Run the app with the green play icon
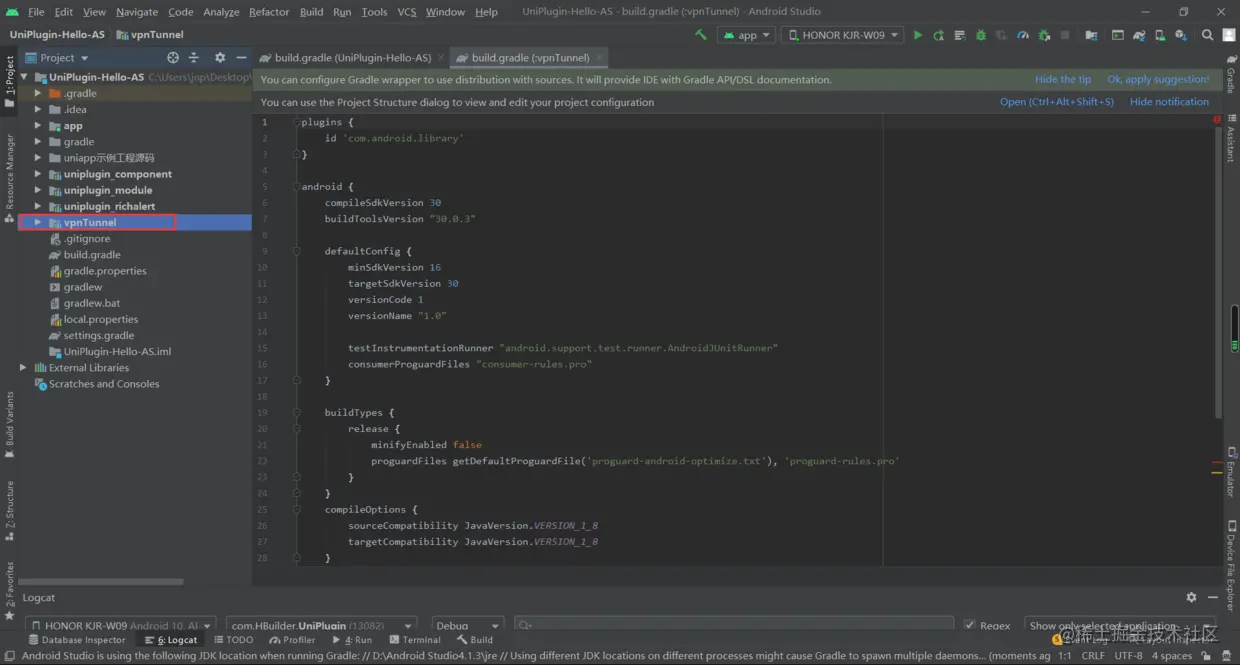The height and width of the screenshot is (665, 1240). (x=918, y=35)
